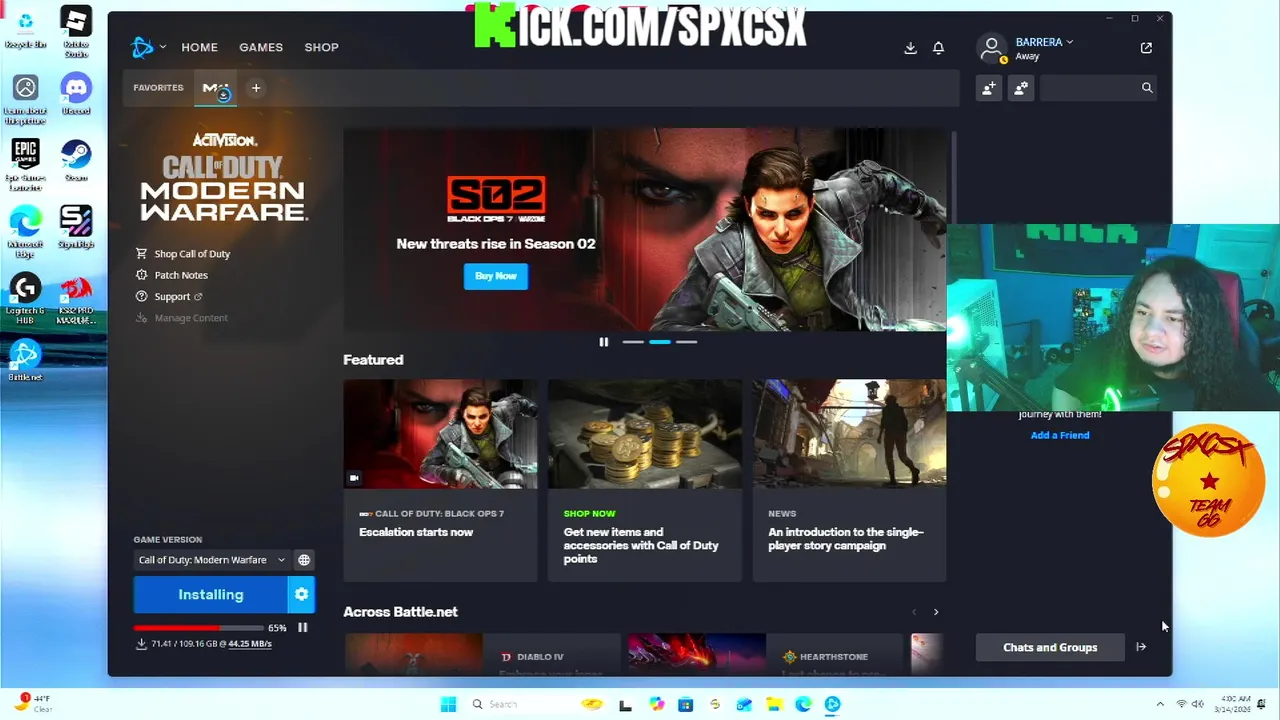
Task: Open the Games tab
Action: 261,47
